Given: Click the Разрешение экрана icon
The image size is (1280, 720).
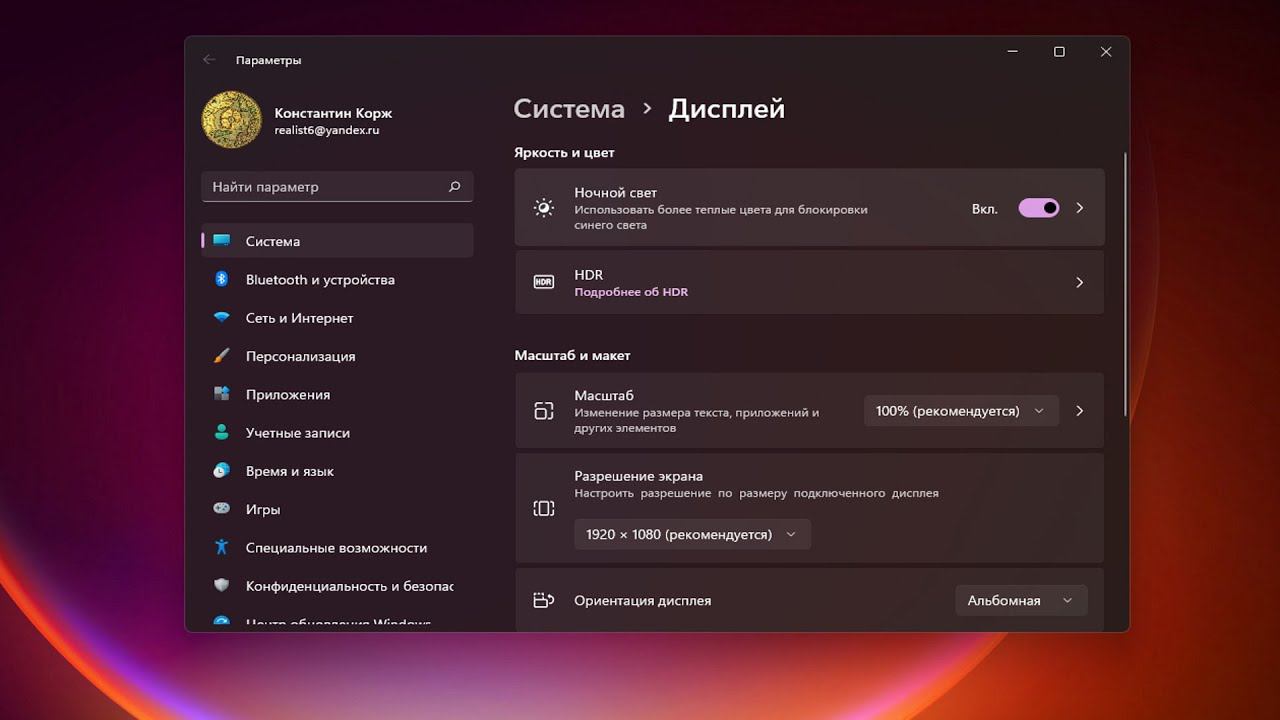Looking at the screenshot, I should click(x=544, y=509).
